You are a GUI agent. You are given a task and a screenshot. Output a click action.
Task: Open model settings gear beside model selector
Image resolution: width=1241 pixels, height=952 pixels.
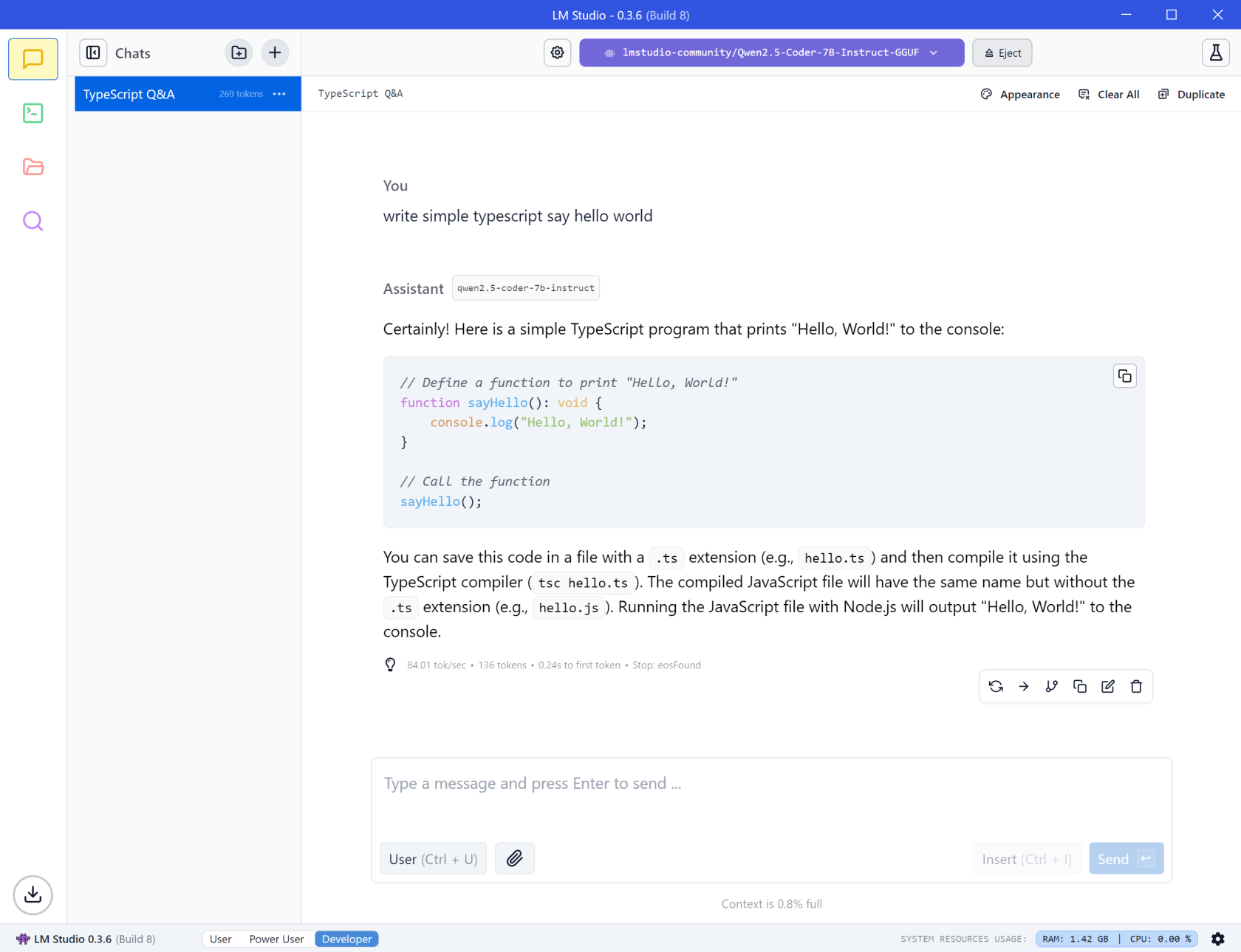[x=558, y=52]
